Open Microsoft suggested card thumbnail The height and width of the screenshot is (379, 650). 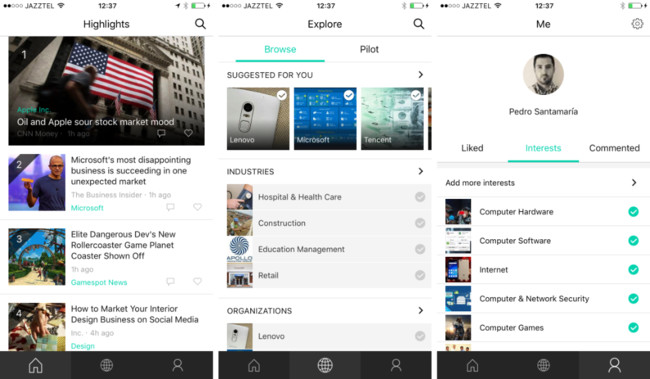tap(325, 119)
